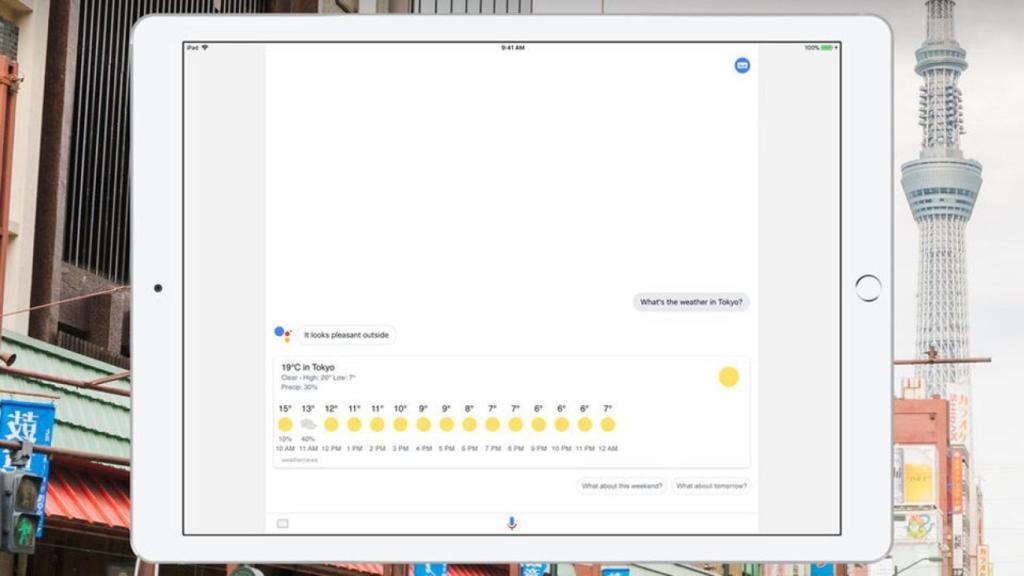Tap the microphone icon to speak a query
Image resolution: width=1024 pixels, height=576 pixels.
tap(511, 521)
